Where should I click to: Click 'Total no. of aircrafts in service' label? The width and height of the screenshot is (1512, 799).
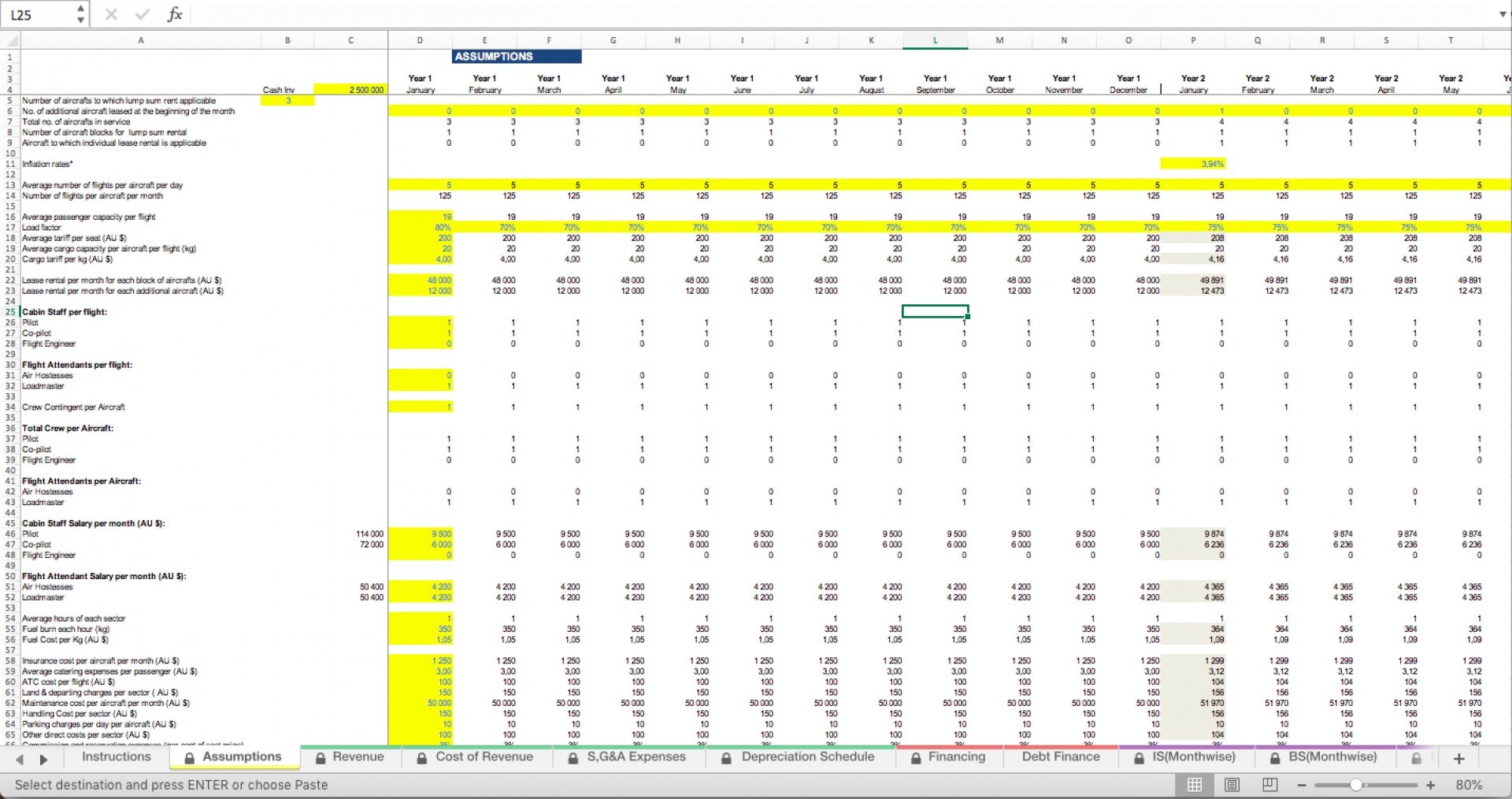76,122
